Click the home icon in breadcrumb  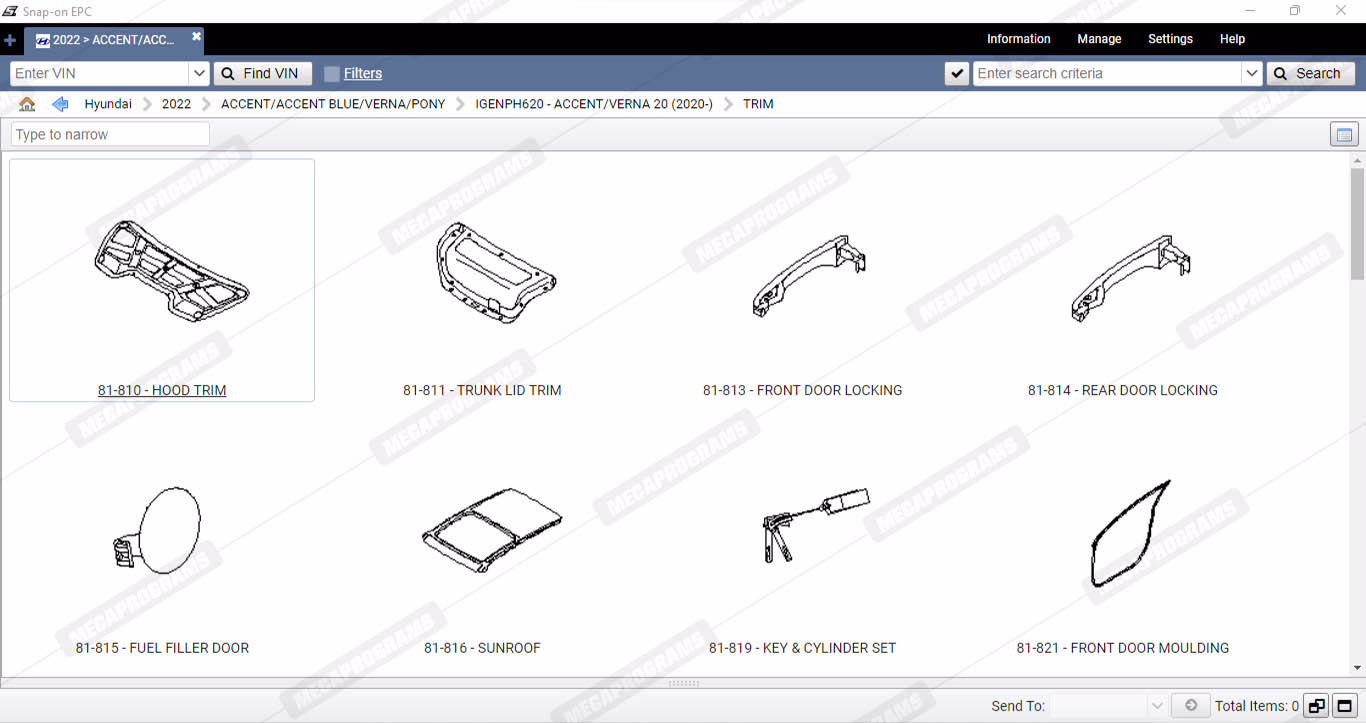click(x=27, y=104)
